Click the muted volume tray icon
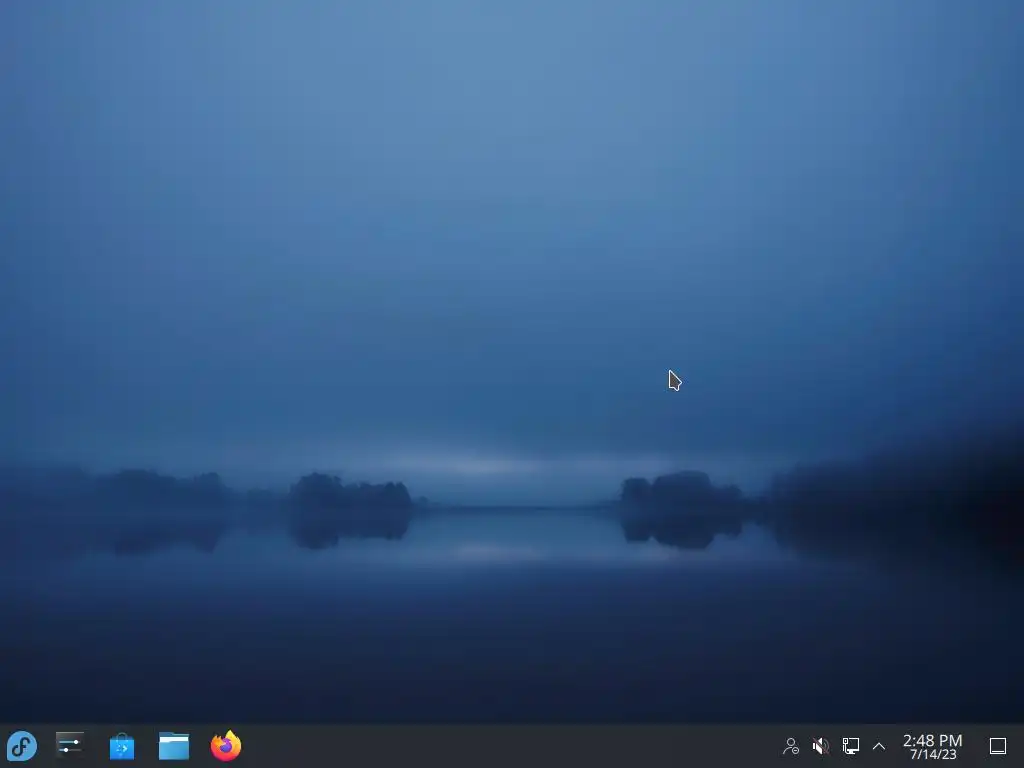1024x768 pixels. coord(821,746)
